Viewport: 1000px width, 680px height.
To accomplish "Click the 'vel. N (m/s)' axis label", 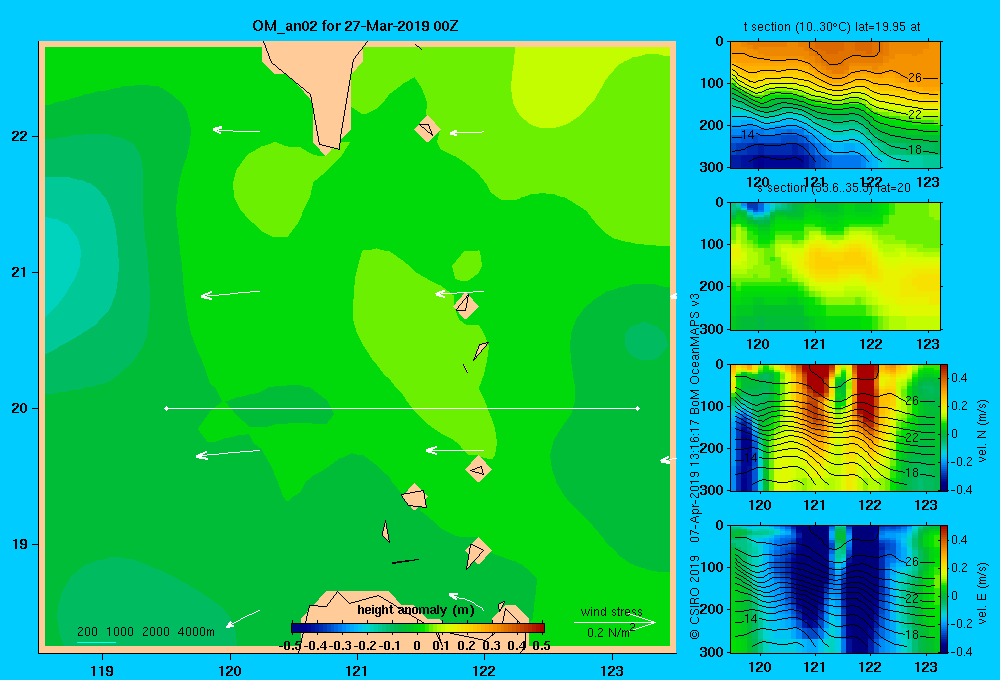I will coord(983,431).
